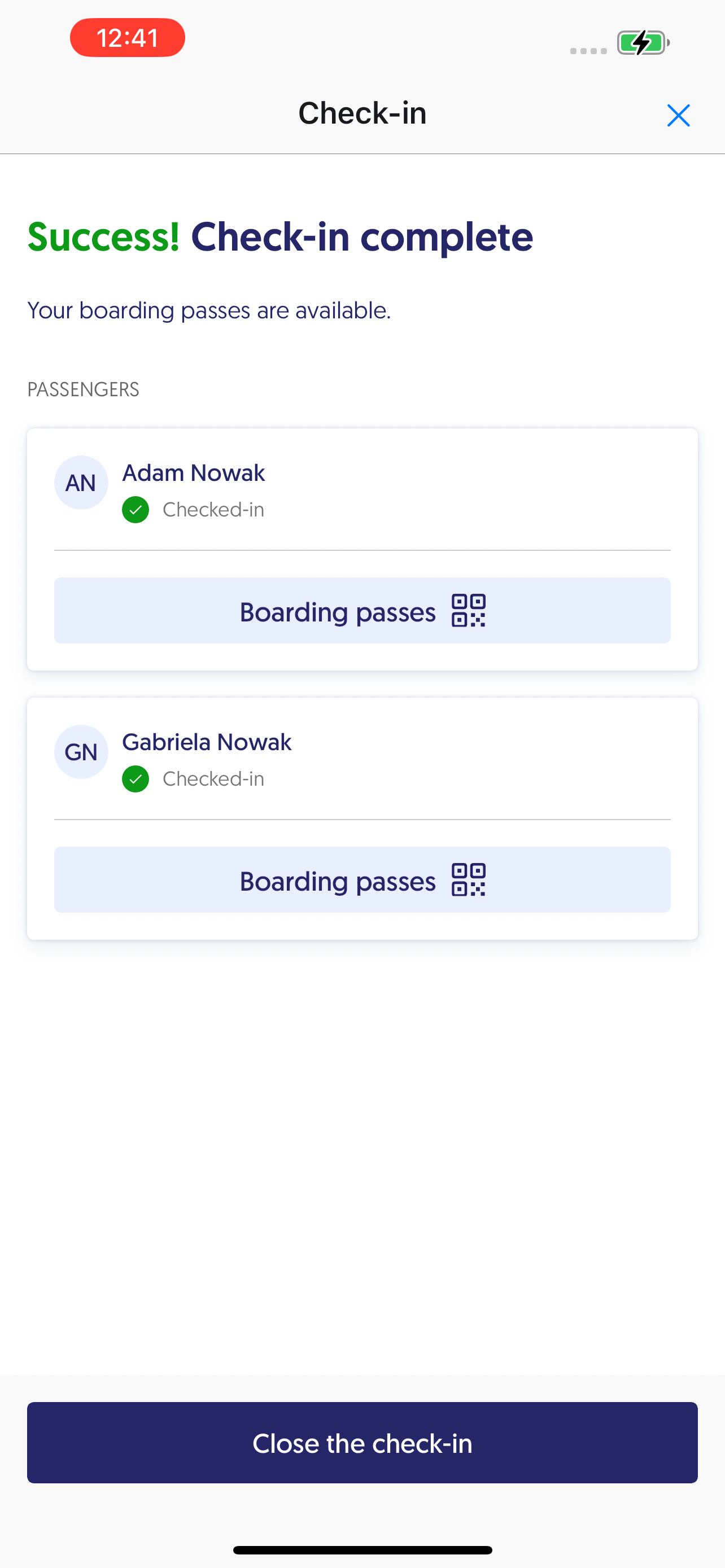Tap Adam Nowak's green checked-in checkmark
Image resolution: width=725 pixels, height=1568 pixels.
(135, 510)
